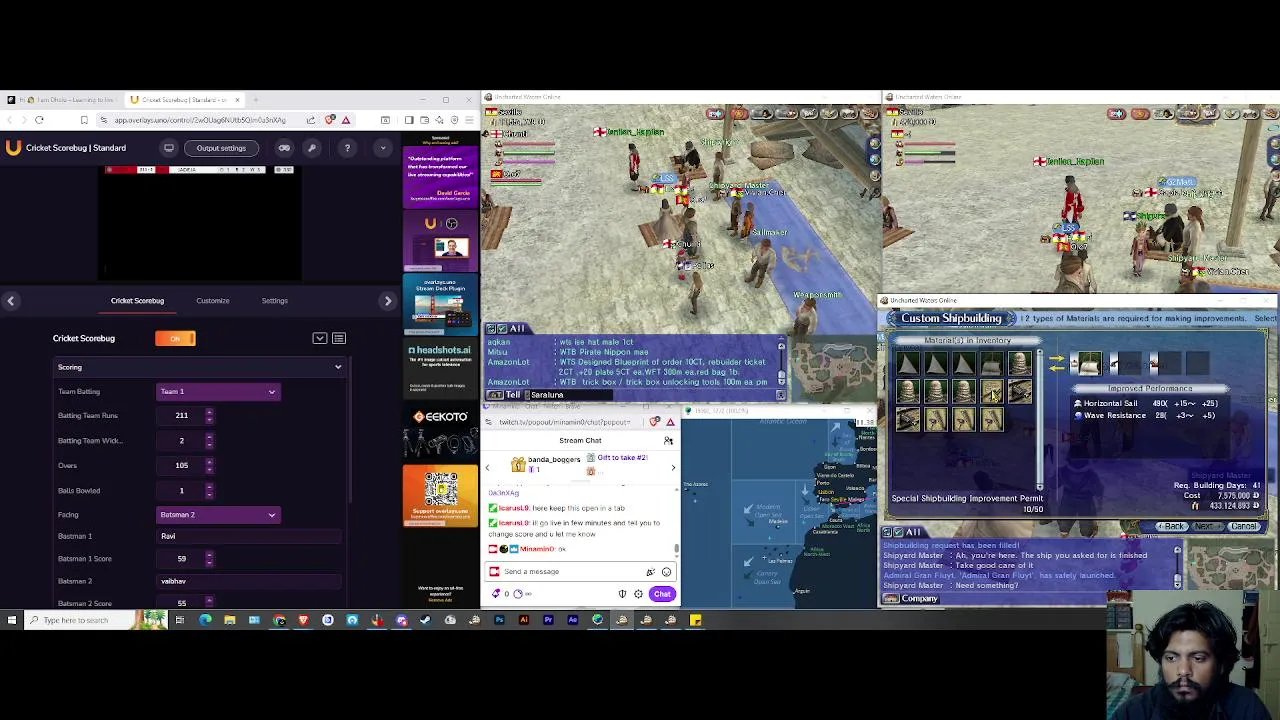This screenshot has width=1280, height=720.
Task: Increase the Batsman 1 Score value
Action: point(209,555)
